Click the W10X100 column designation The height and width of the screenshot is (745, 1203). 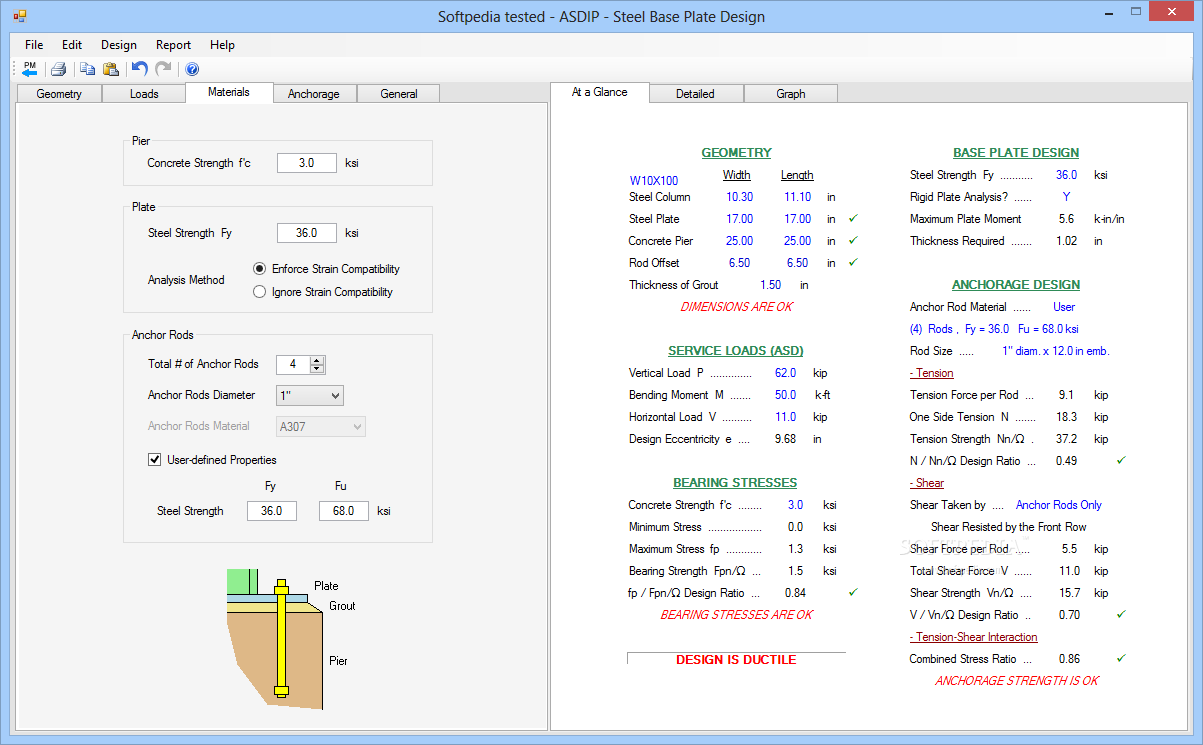point(654,181)
